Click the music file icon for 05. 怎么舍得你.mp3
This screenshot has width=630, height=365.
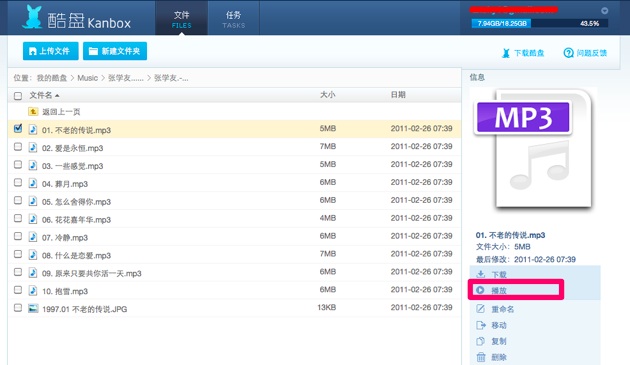tap(33, 201)
